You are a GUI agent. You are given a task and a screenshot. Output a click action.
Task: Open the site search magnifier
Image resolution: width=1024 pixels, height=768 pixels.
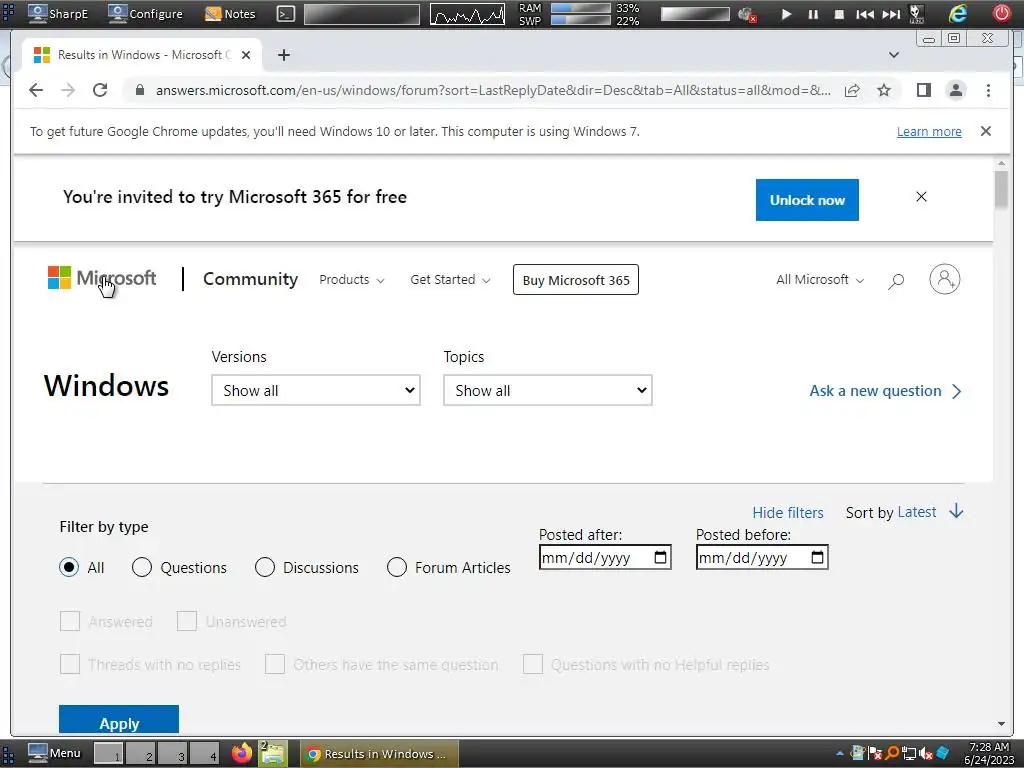pyautogui.click(x=896, y=281)
